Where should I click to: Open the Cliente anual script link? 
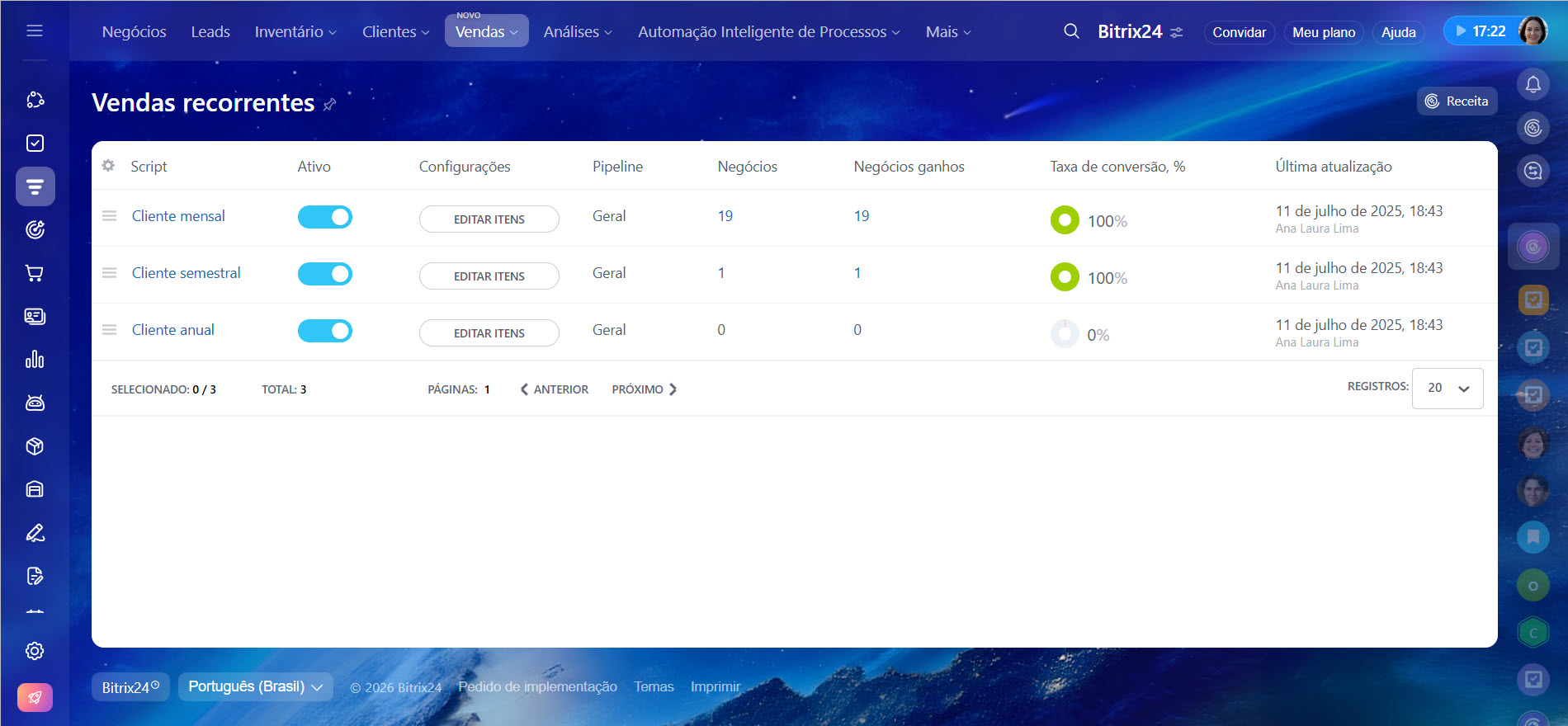pos(172,330)
